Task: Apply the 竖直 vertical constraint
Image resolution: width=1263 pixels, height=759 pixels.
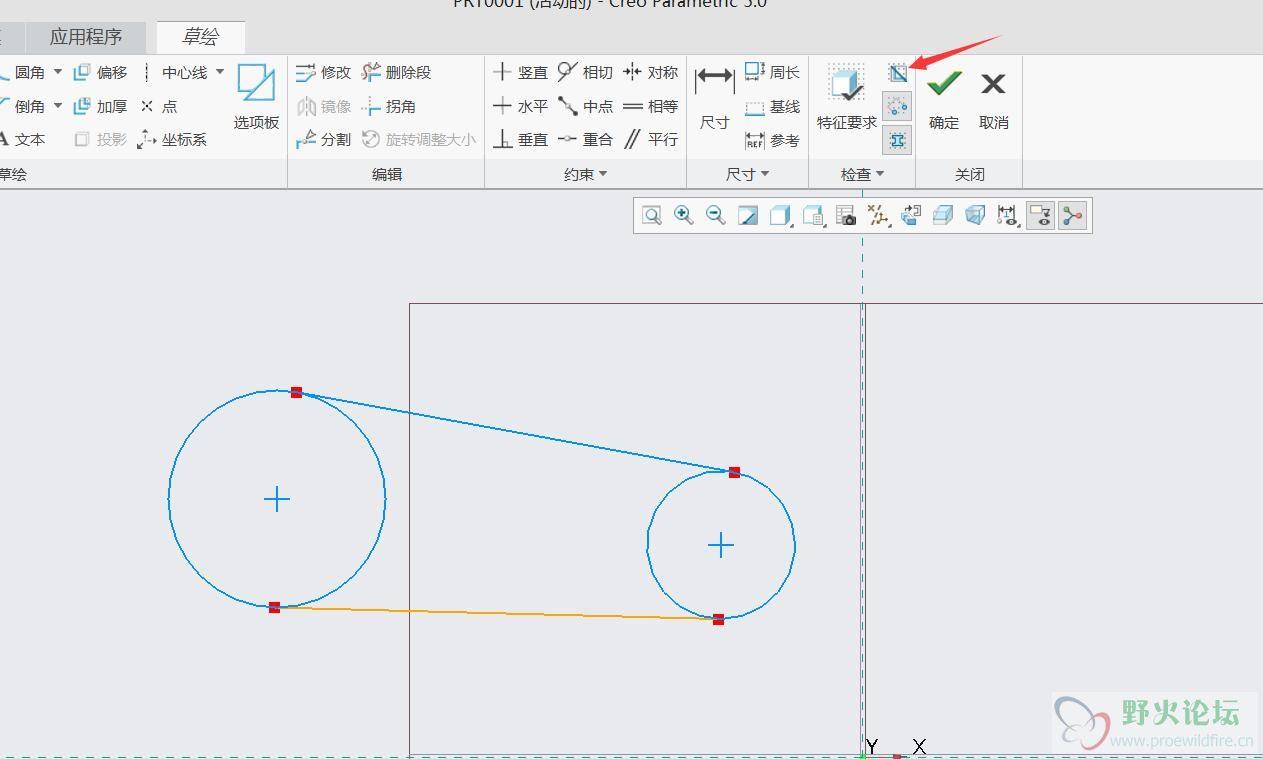Action: 520,72
